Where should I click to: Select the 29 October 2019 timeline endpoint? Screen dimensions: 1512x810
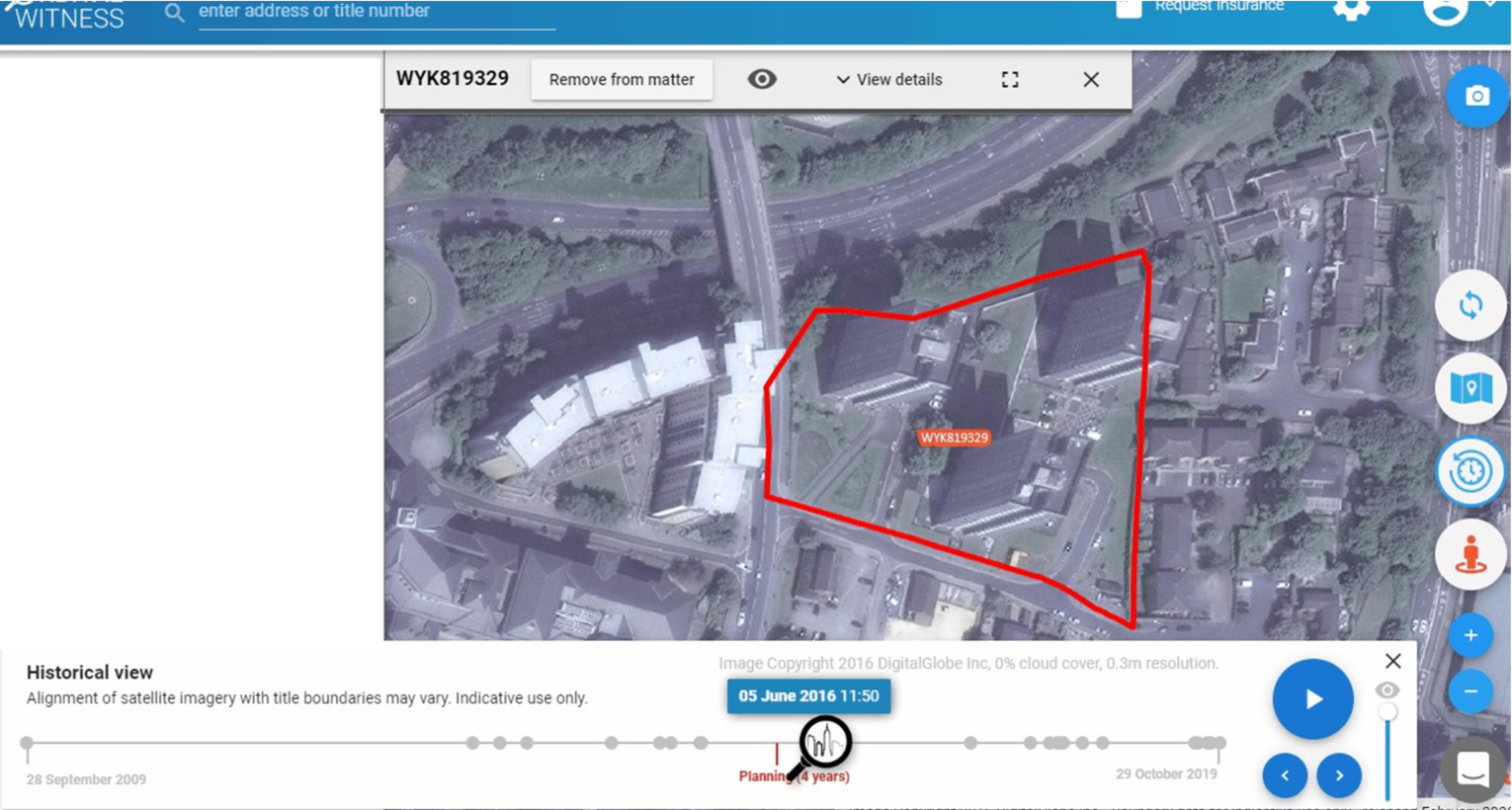click(x=1220, y=743)
